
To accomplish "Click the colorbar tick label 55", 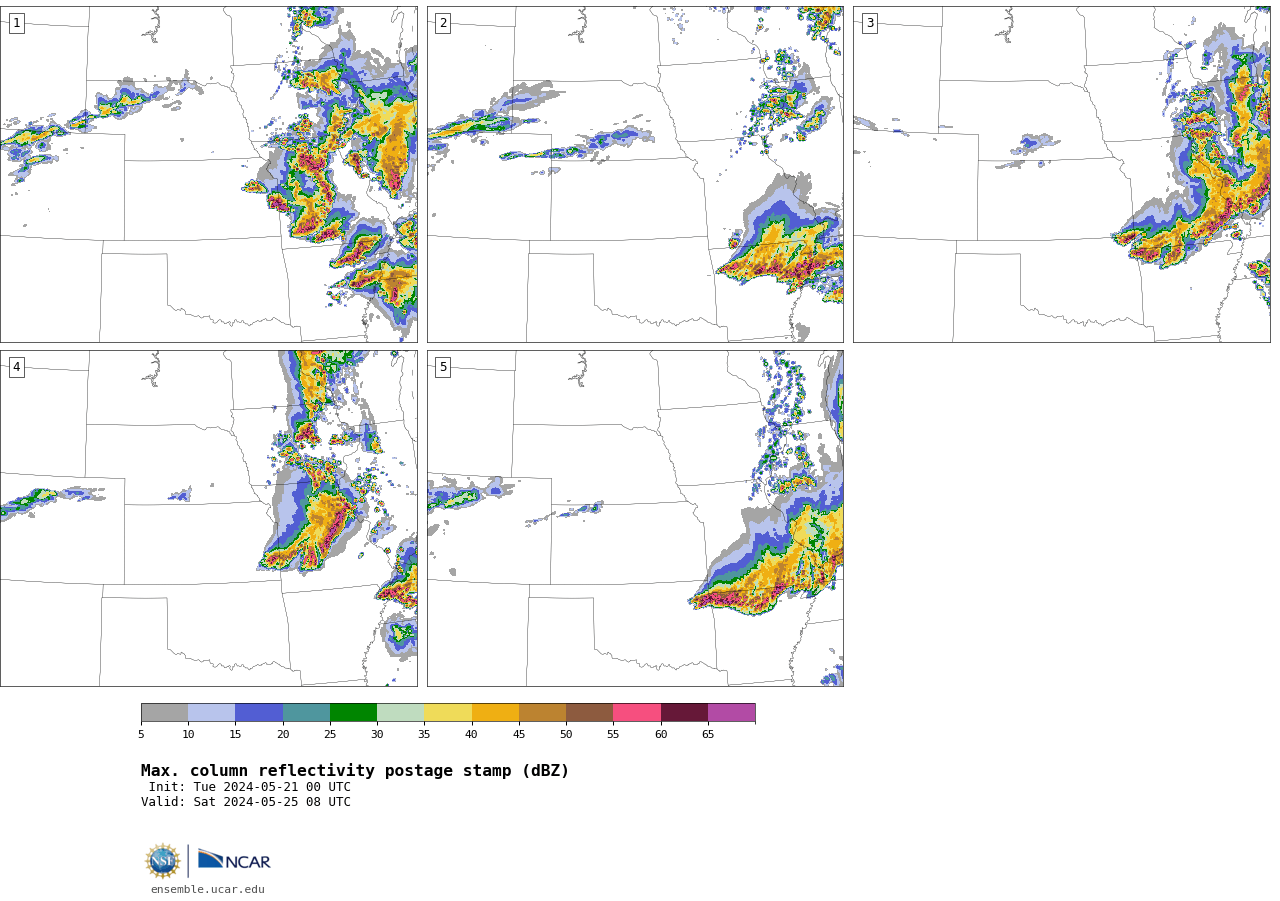I will [x=613, y=735].
